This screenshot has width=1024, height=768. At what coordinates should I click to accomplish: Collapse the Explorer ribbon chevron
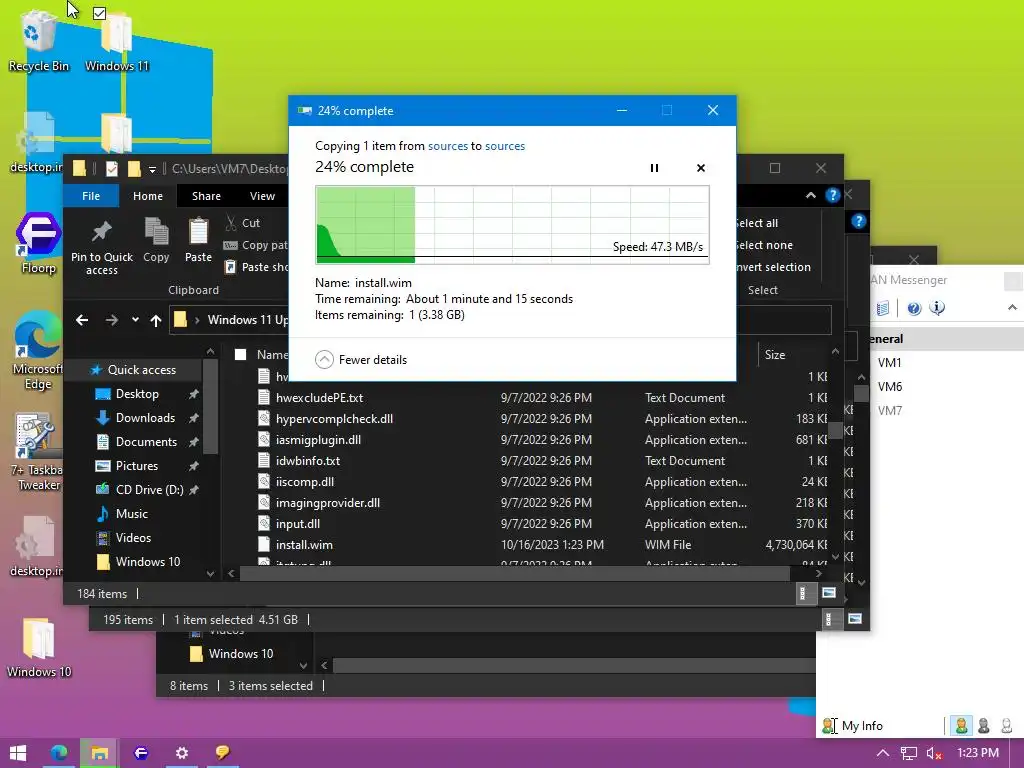coord(810,195)
